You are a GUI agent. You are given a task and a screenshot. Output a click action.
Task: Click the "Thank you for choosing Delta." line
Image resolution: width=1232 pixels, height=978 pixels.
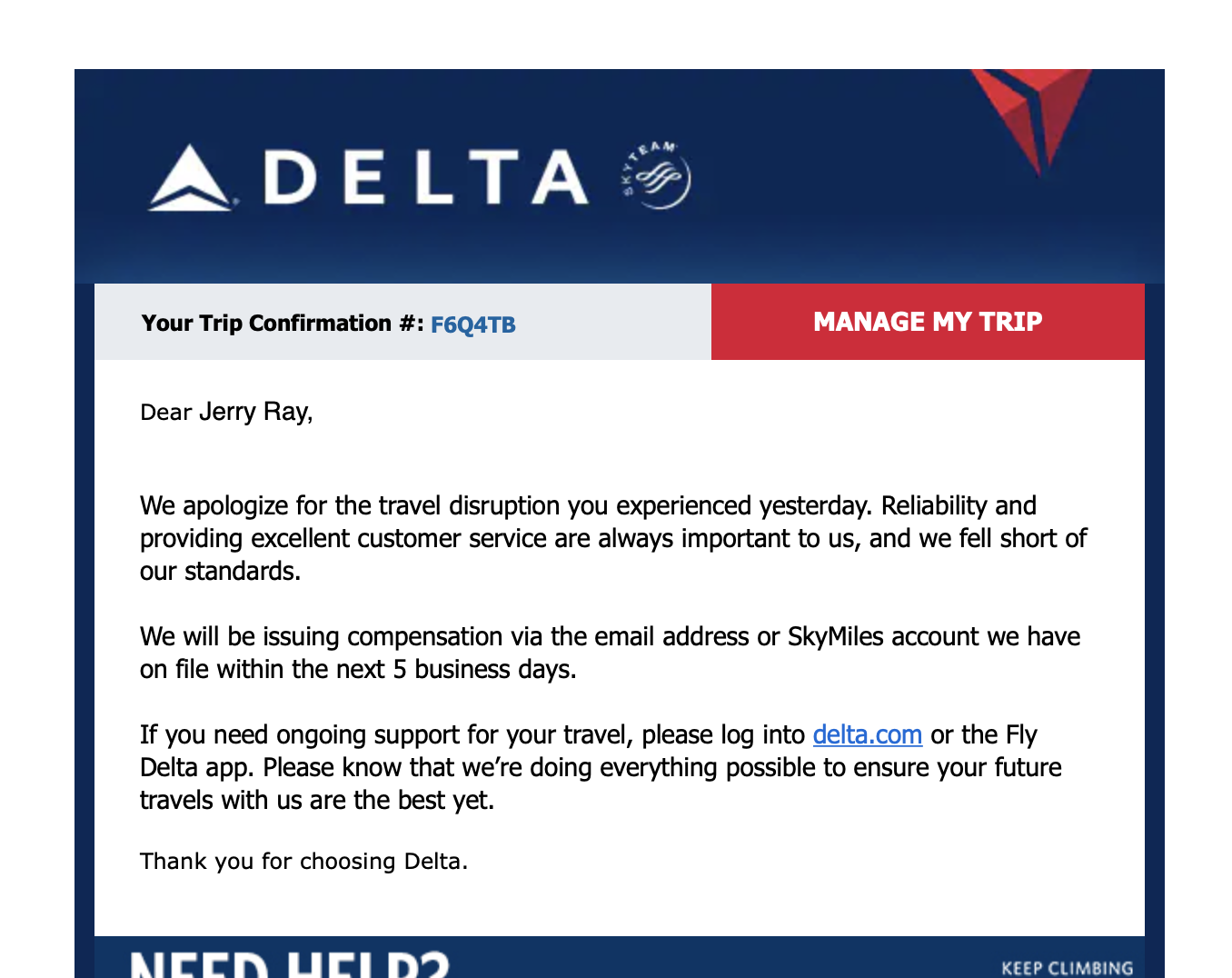303,861
